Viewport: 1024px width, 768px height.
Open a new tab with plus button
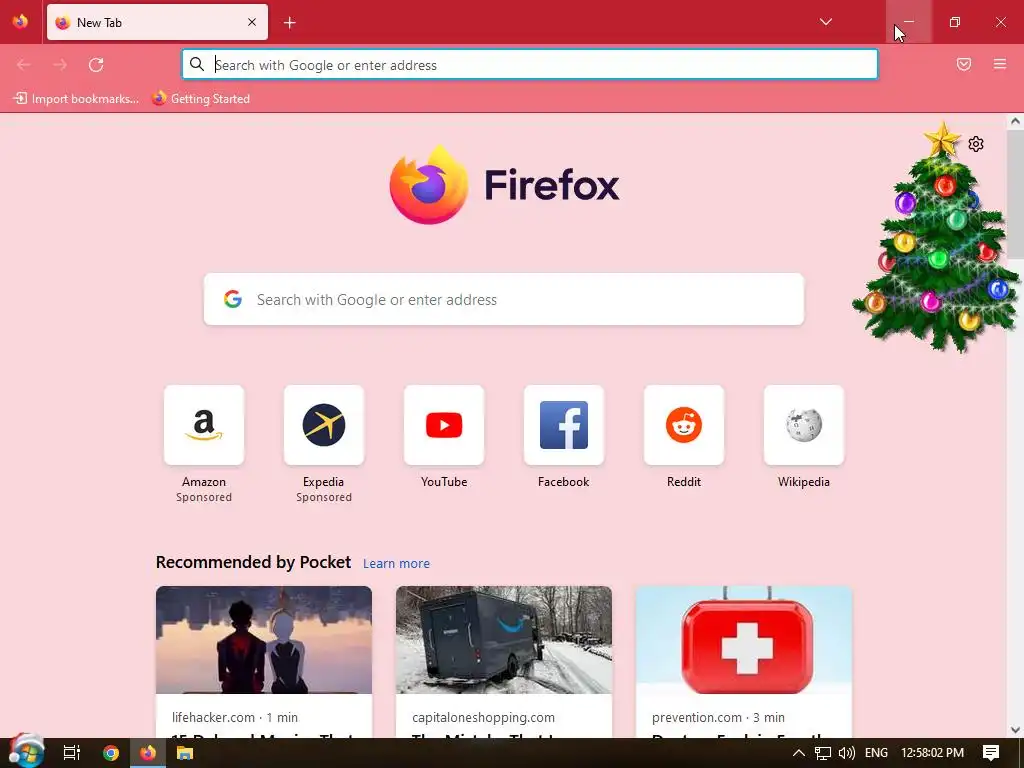(289, 23)
